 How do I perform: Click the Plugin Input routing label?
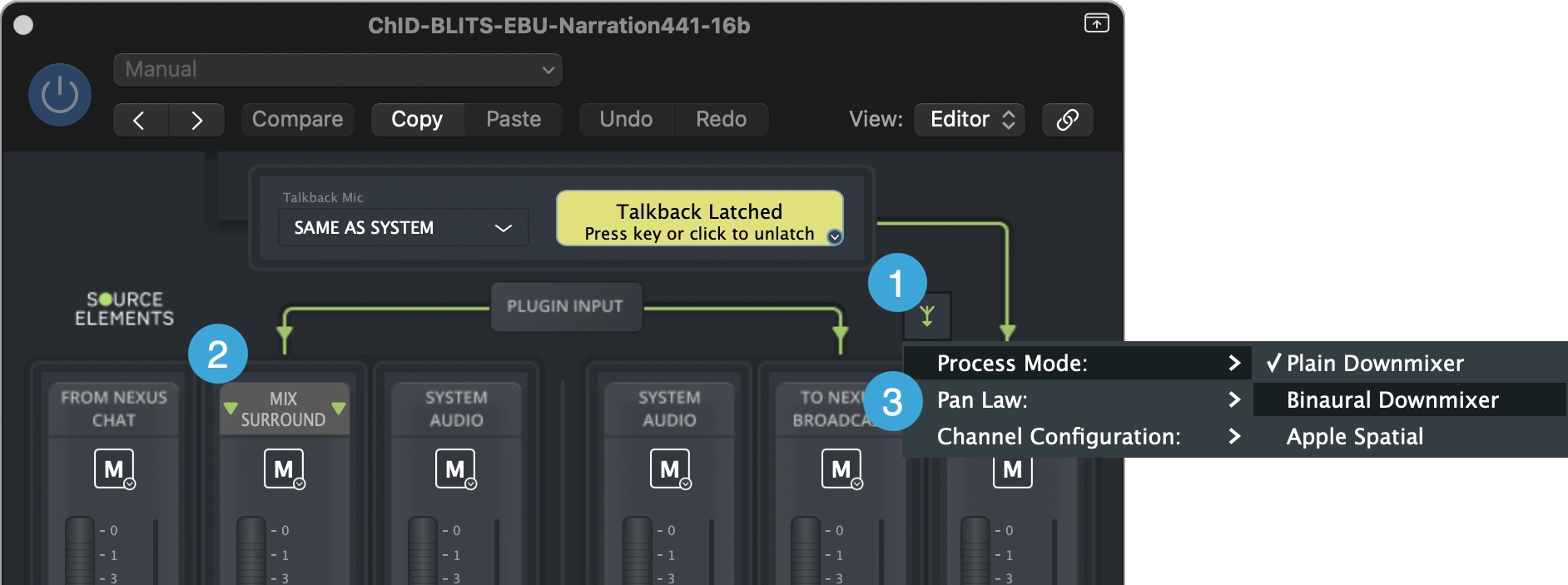(x=565, y=306)
